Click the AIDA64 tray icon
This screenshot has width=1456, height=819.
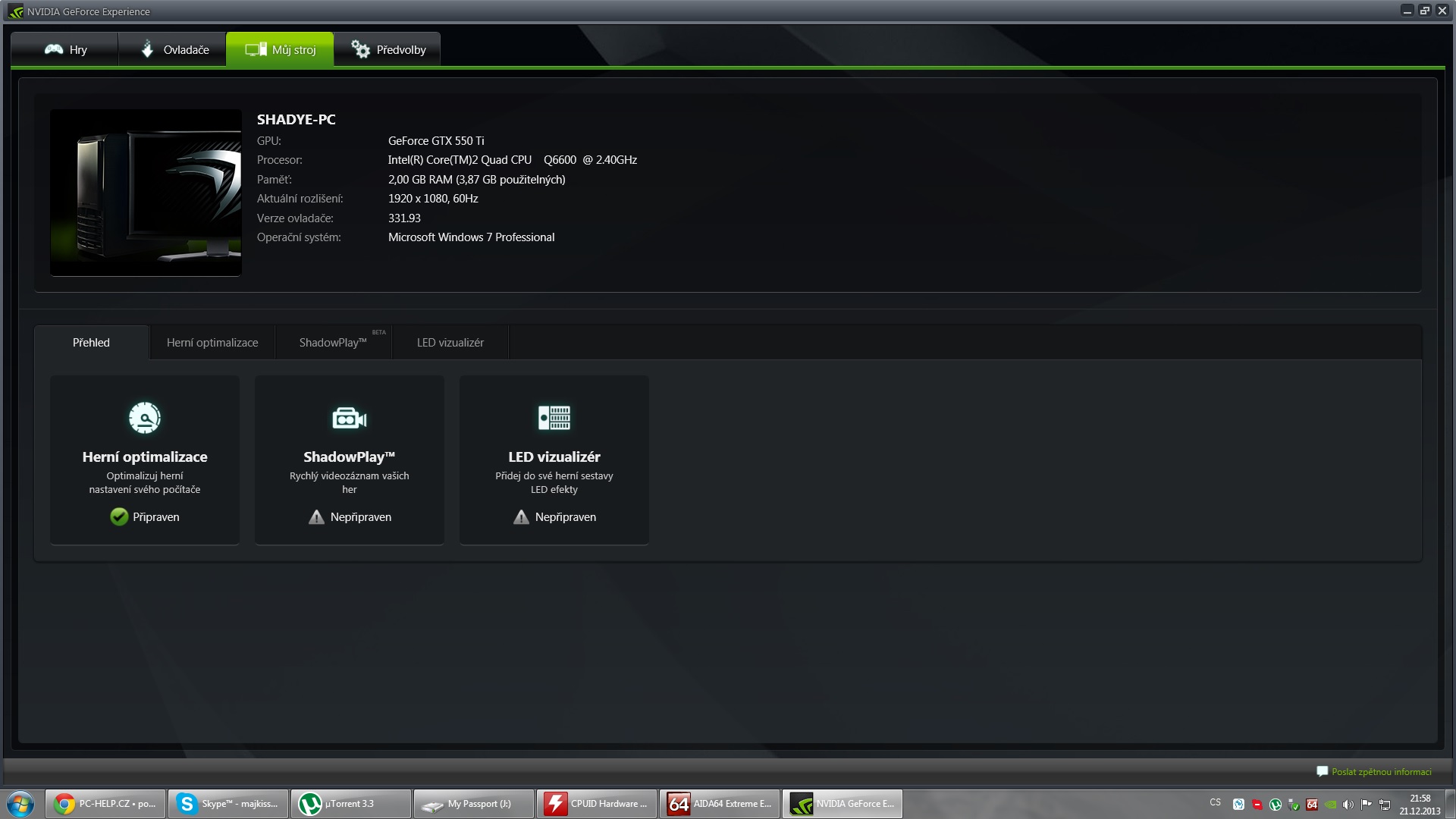tap(1312, 805)
